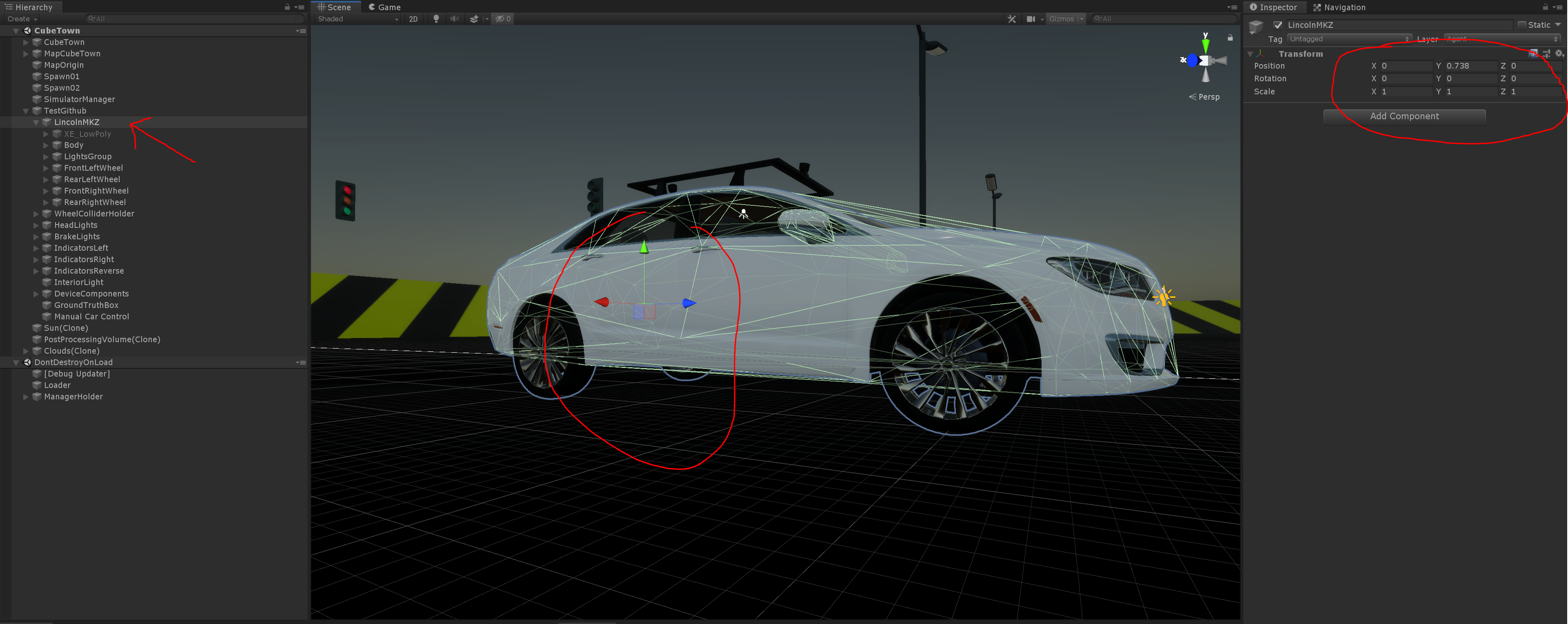Click the Add Component button

[x=1404, y=116]
